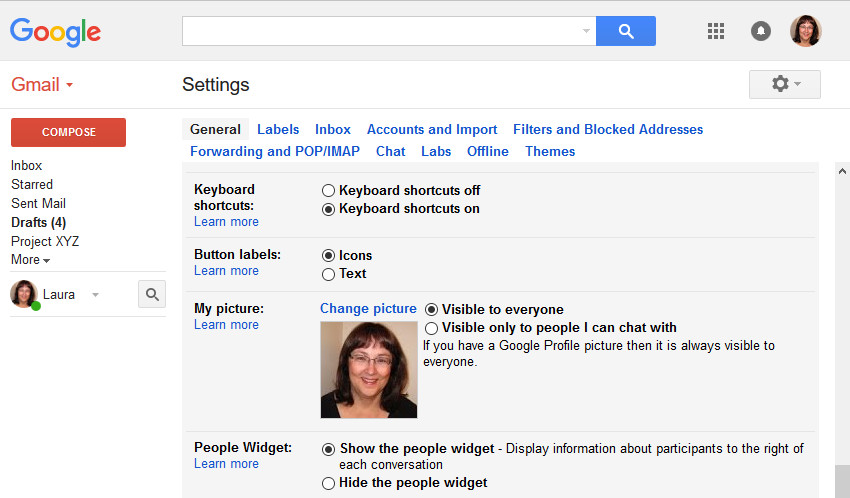Open Accounts and Import tab

pyautogui.click(x=432, y=130)
